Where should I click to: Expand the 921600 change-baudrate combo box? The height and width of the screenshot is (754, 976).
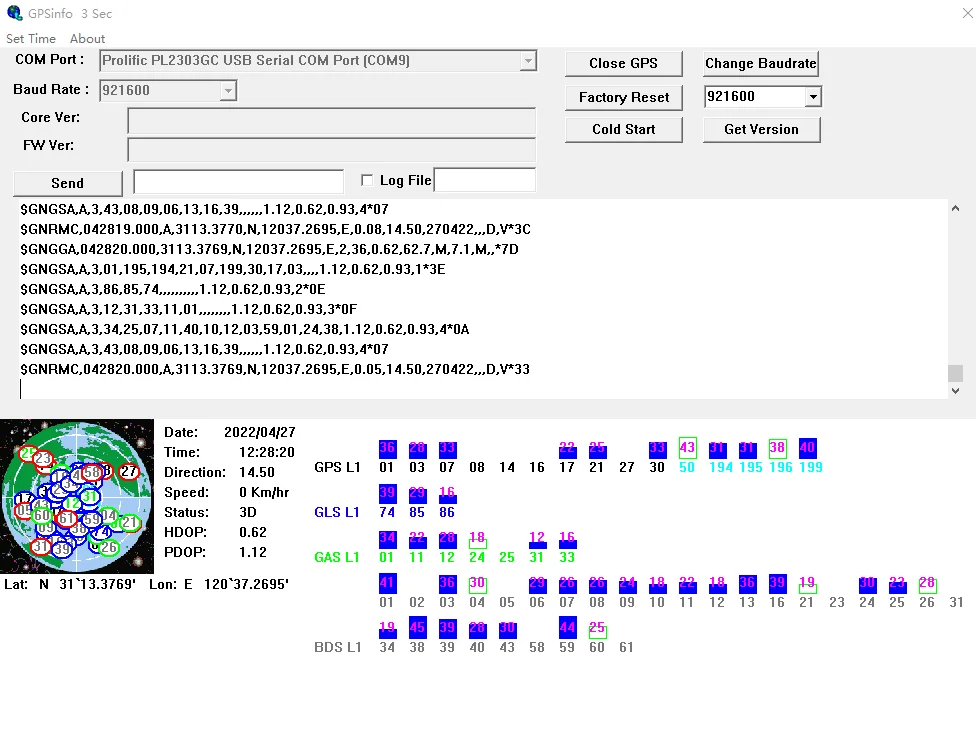[x=813, y=97]
